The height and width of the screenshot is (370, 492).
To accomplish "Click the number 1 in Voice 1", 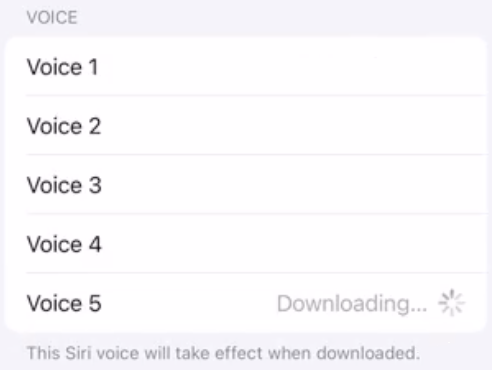I will tap(93, 67).
